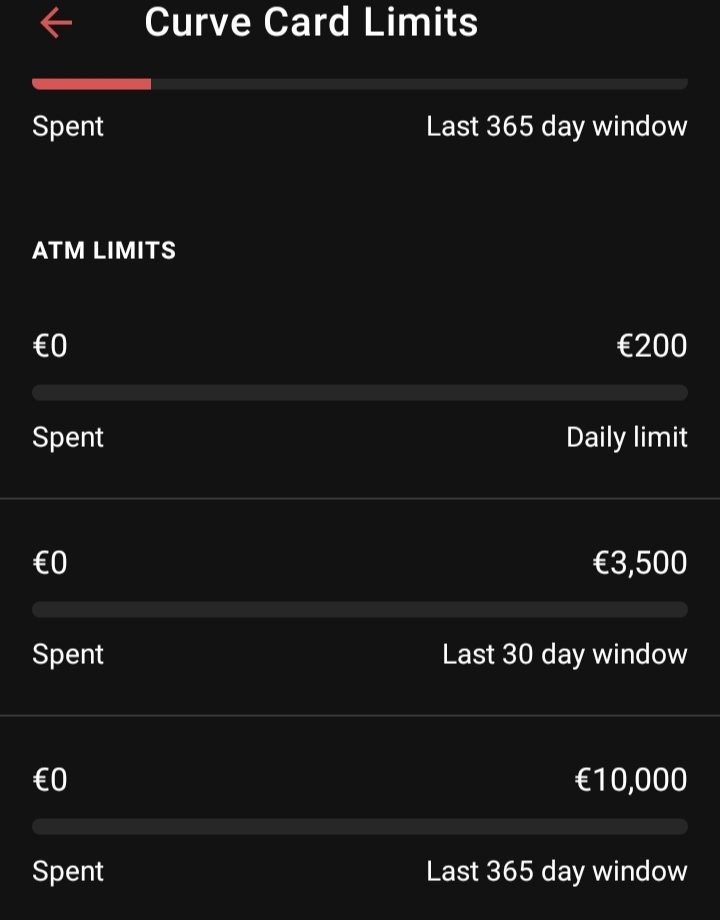Tap the red back arrow icon
Screen dimensions: 720x920
(56, 23)
